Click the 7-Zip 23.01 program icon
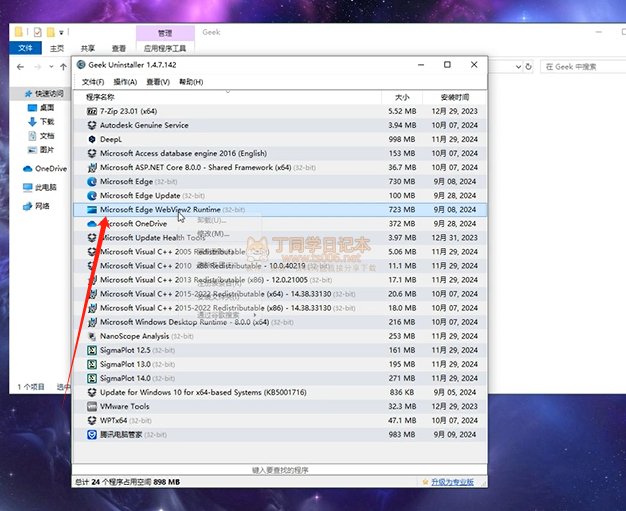 pyautogui.click(x=92, y=111)
